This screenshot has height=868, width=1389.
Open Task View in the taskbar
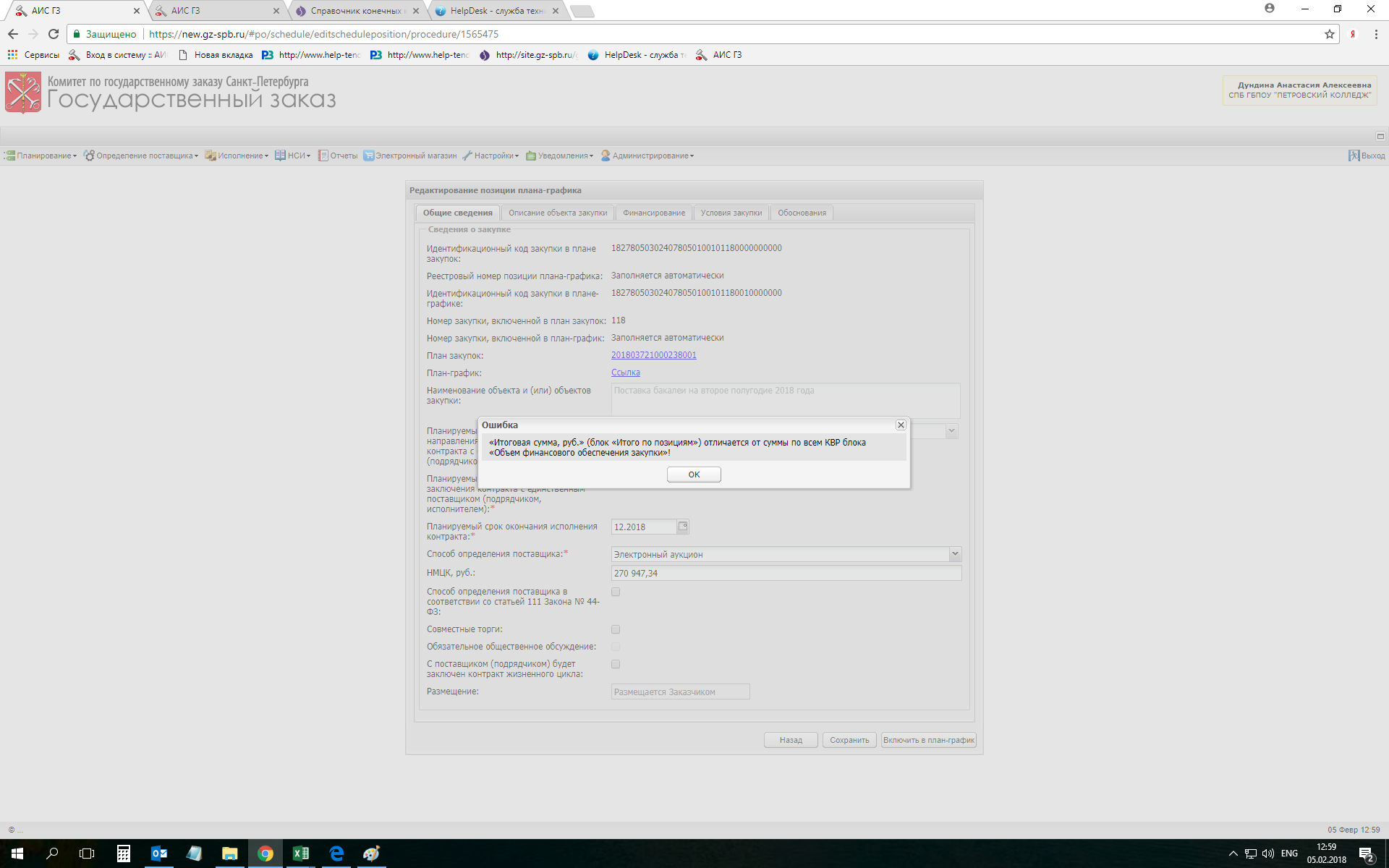(x=87, y=854)
